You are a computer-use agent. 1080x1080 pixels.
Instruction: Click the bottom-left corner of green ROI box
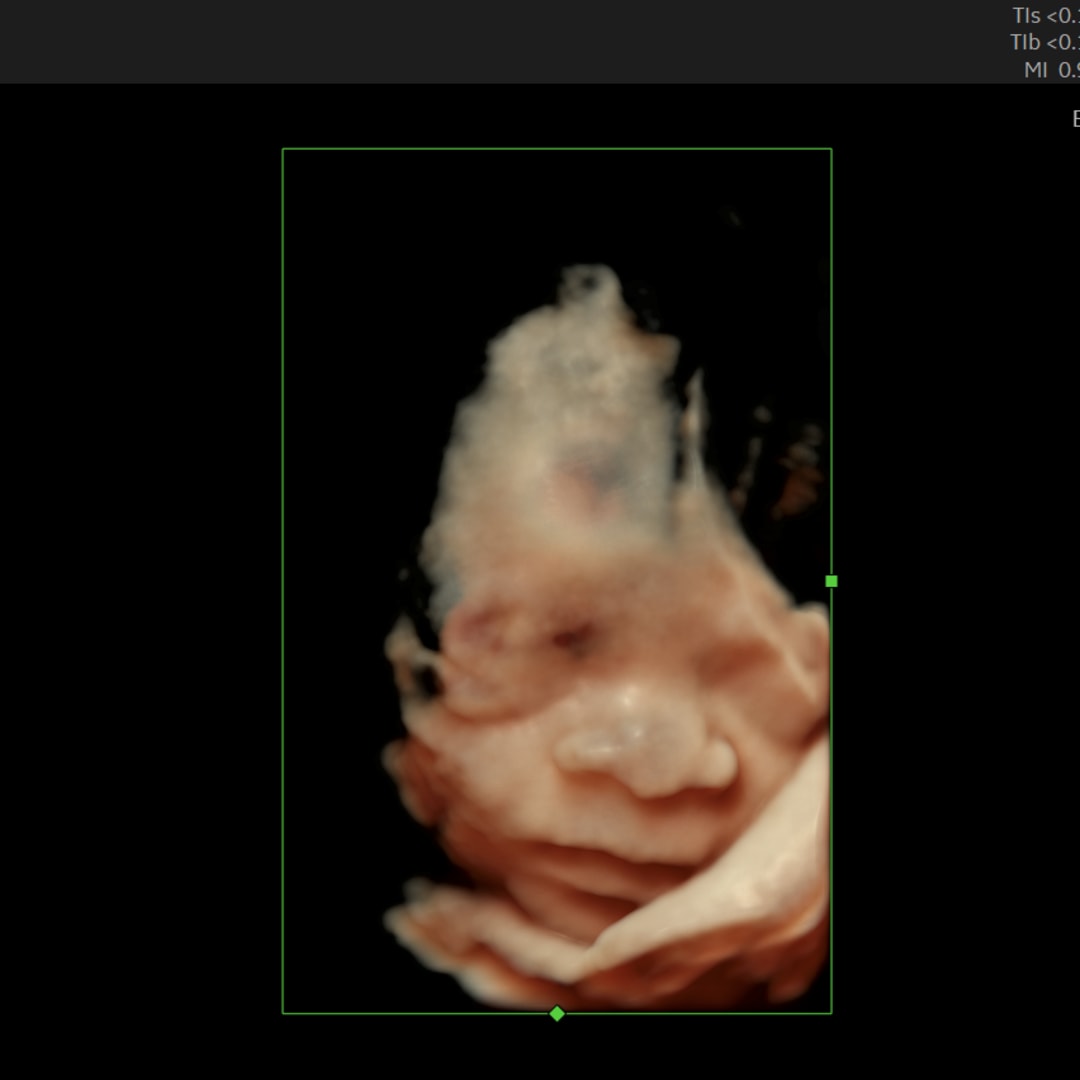(x=283, y=1013)
